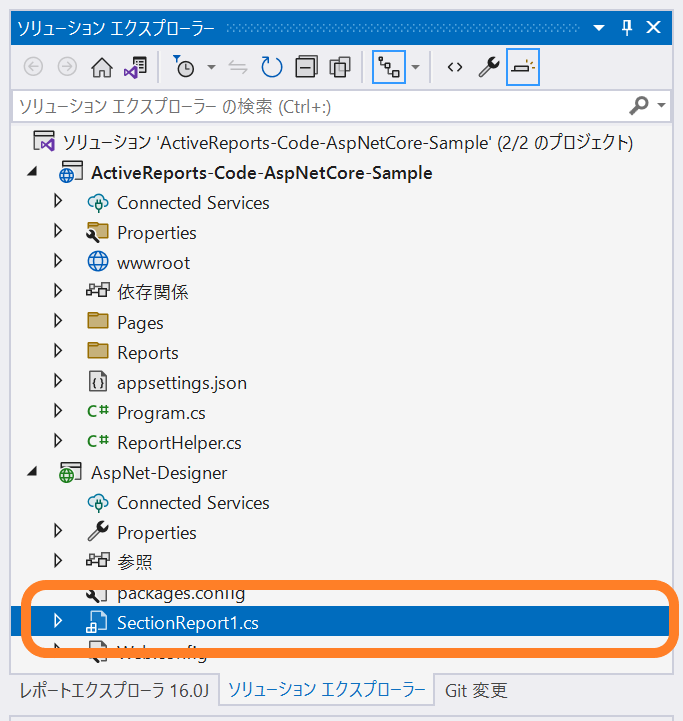Click the JSON file icon of appsettings.json
This screenshot has height=721, width=683.
tap(98, 381)
